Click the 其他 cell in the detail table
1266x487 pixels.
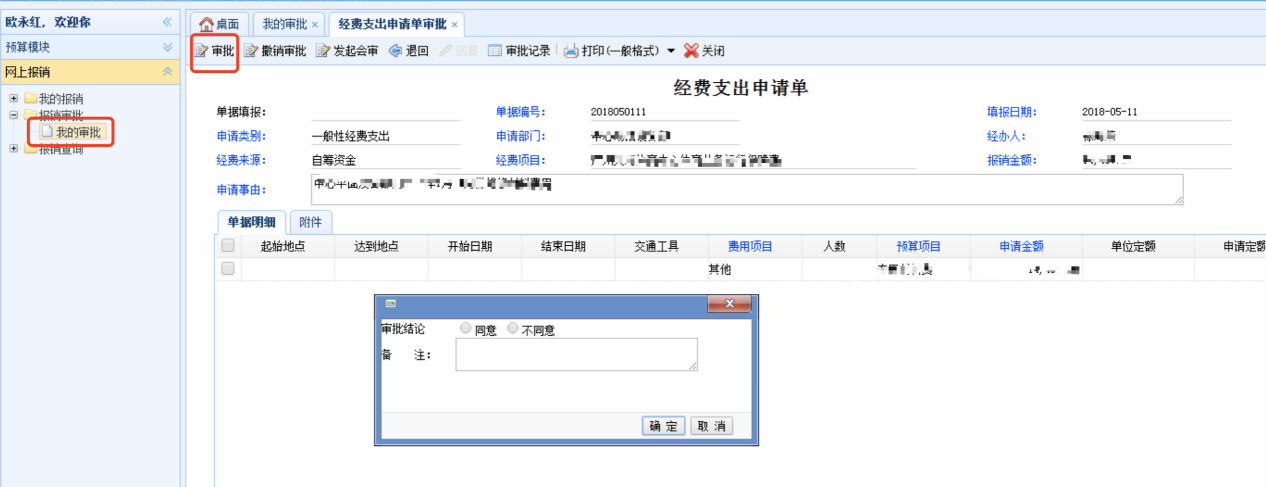coord(719,270)
